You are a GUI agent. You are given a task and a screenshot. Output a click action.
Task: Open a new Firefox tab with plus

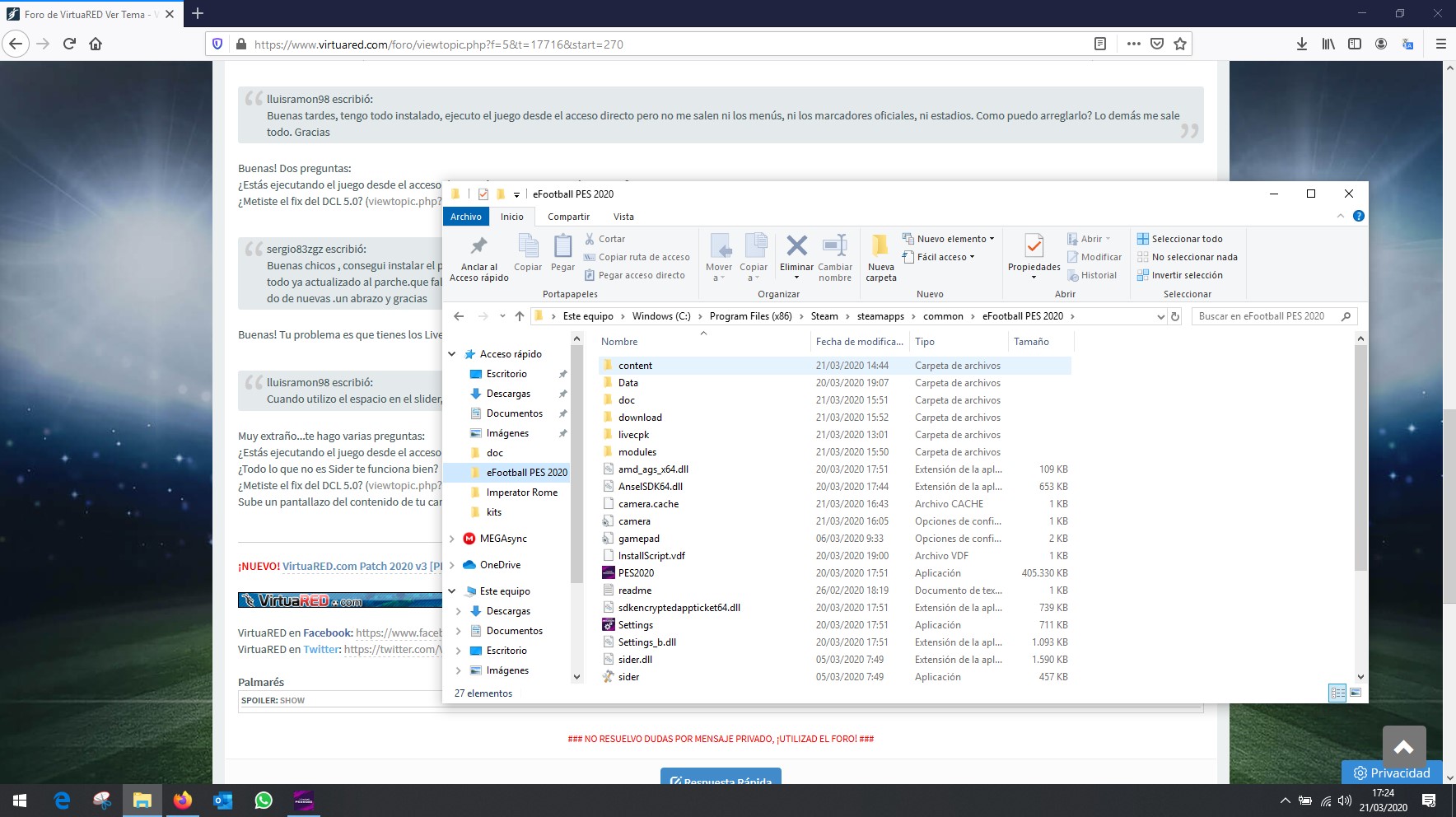tap(198, 13)
